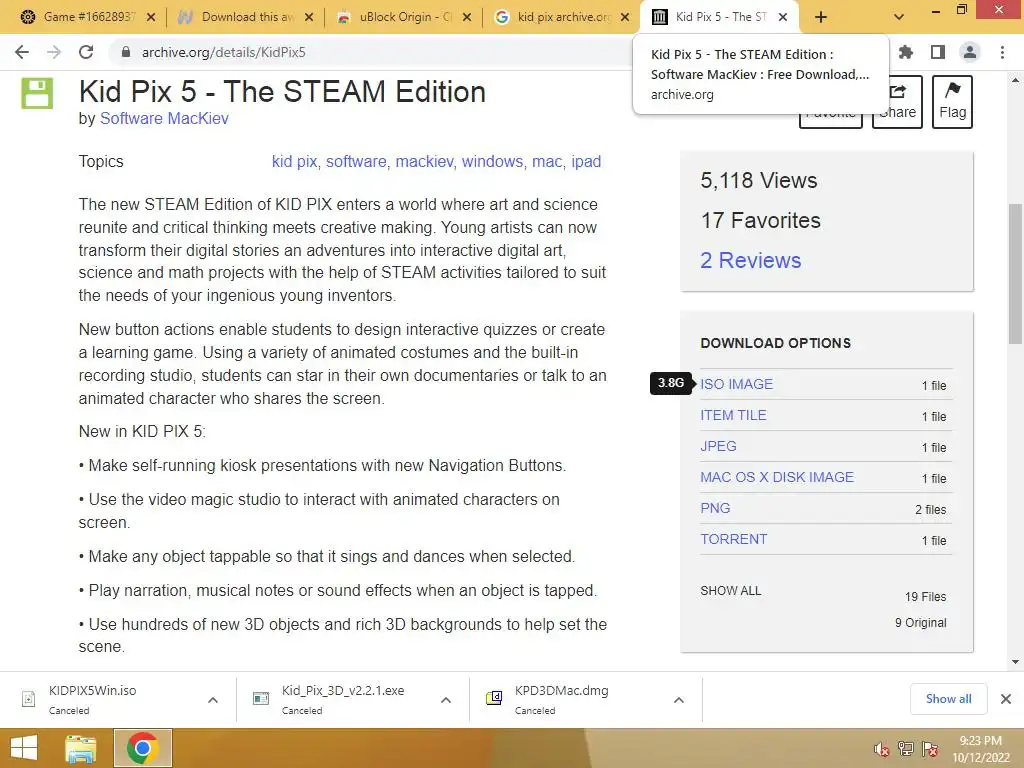The height and width of the screenshot is (768, 1024).
Task: Open the Action Center flag icon
Action: pyautogui.click(x=930, y=749)
